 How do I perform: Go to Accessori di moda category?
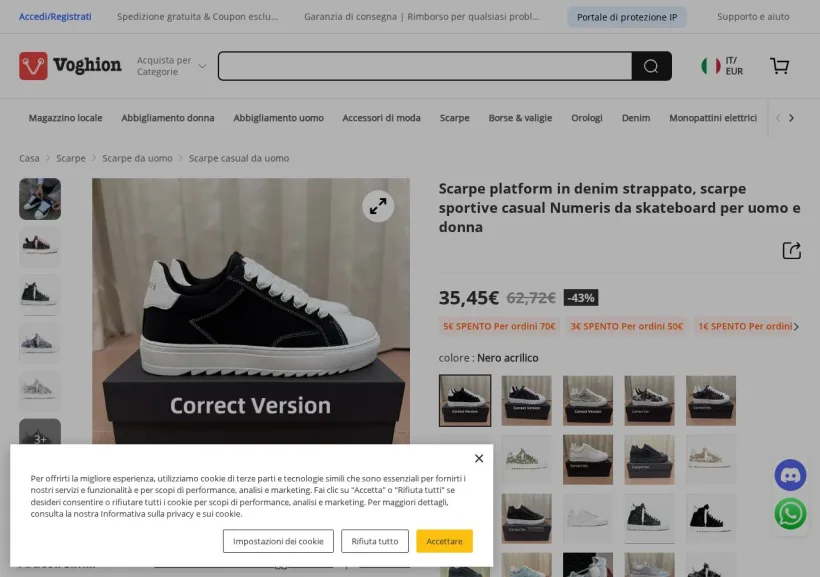(x=381, y=118)
